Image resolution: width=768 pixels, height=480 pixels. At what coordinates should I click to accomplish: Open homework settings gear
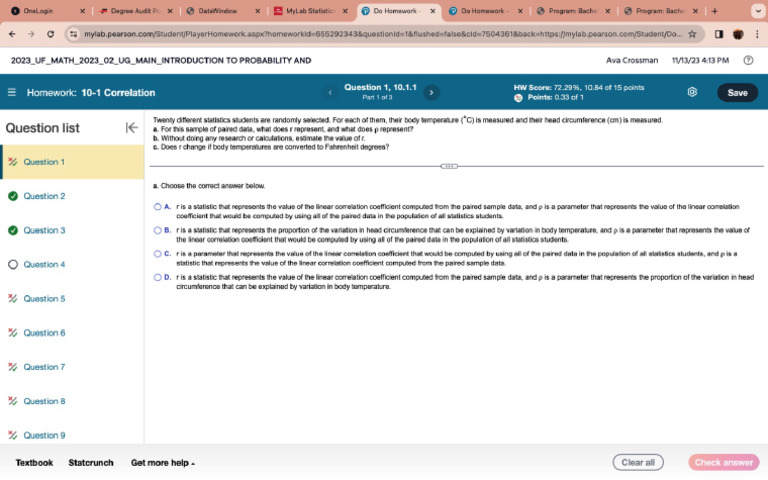(692, 92)
